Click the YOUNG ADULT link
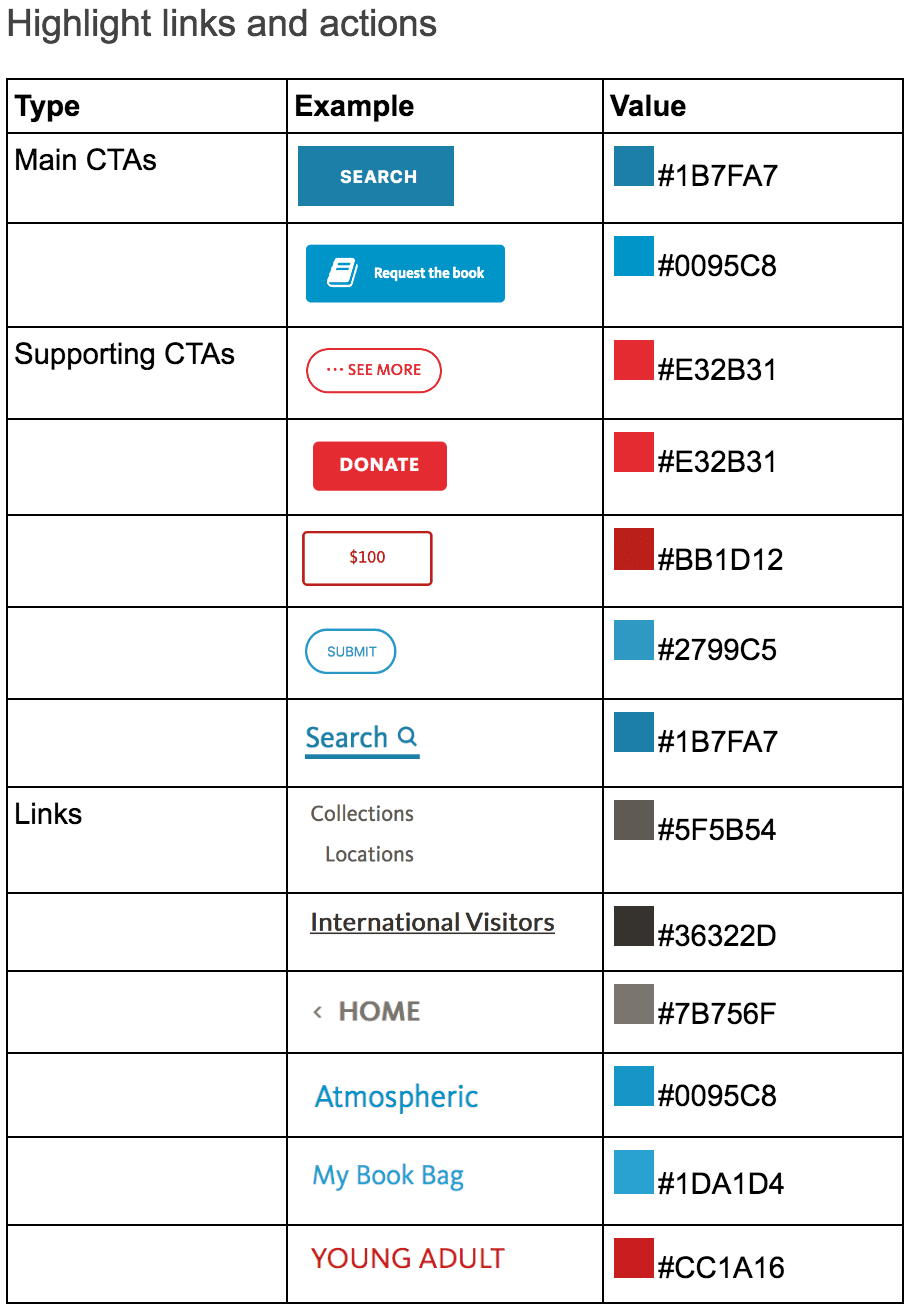Screen dimensions: 916x1312 (x=407, y=1258)
